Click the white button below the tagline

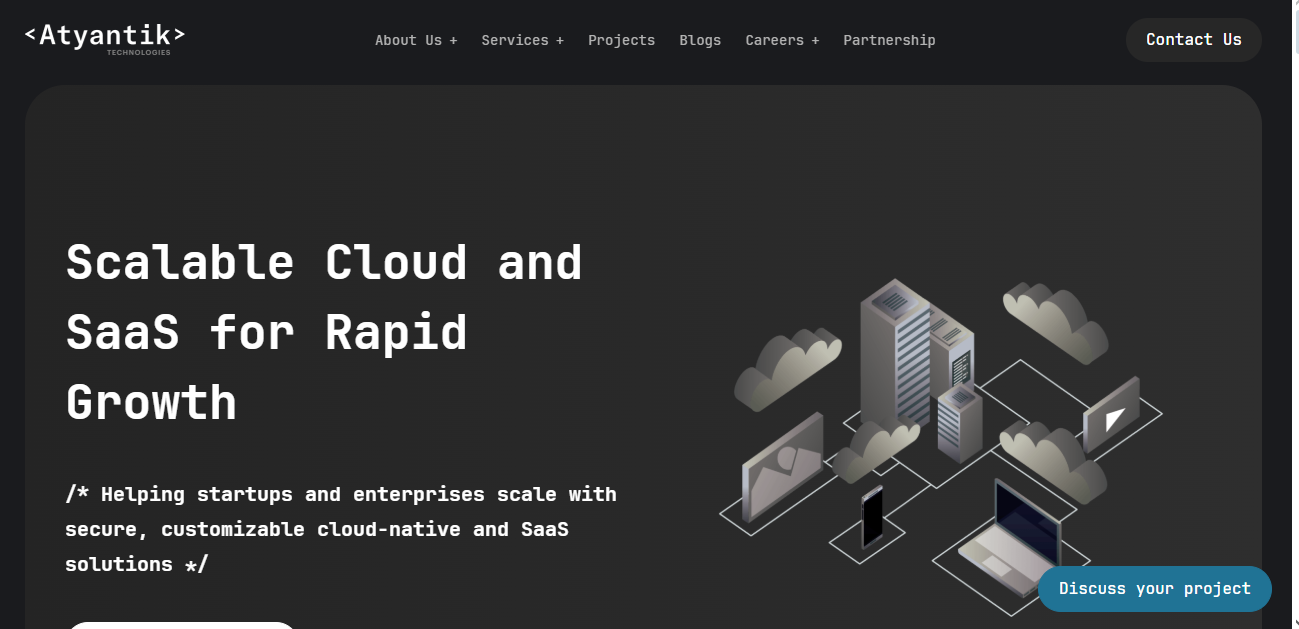click(x=182, y=625)
